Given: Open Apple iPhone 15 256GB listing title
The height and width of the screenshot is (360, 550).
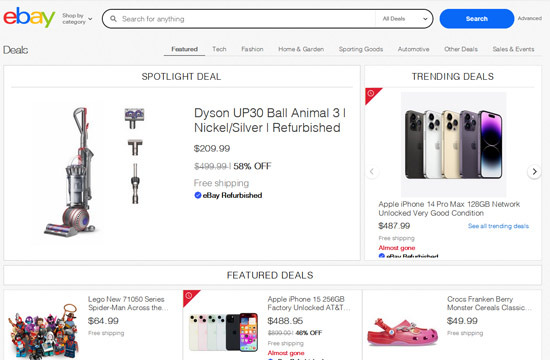Looking at the screenshot, I should tap(309, 304).
